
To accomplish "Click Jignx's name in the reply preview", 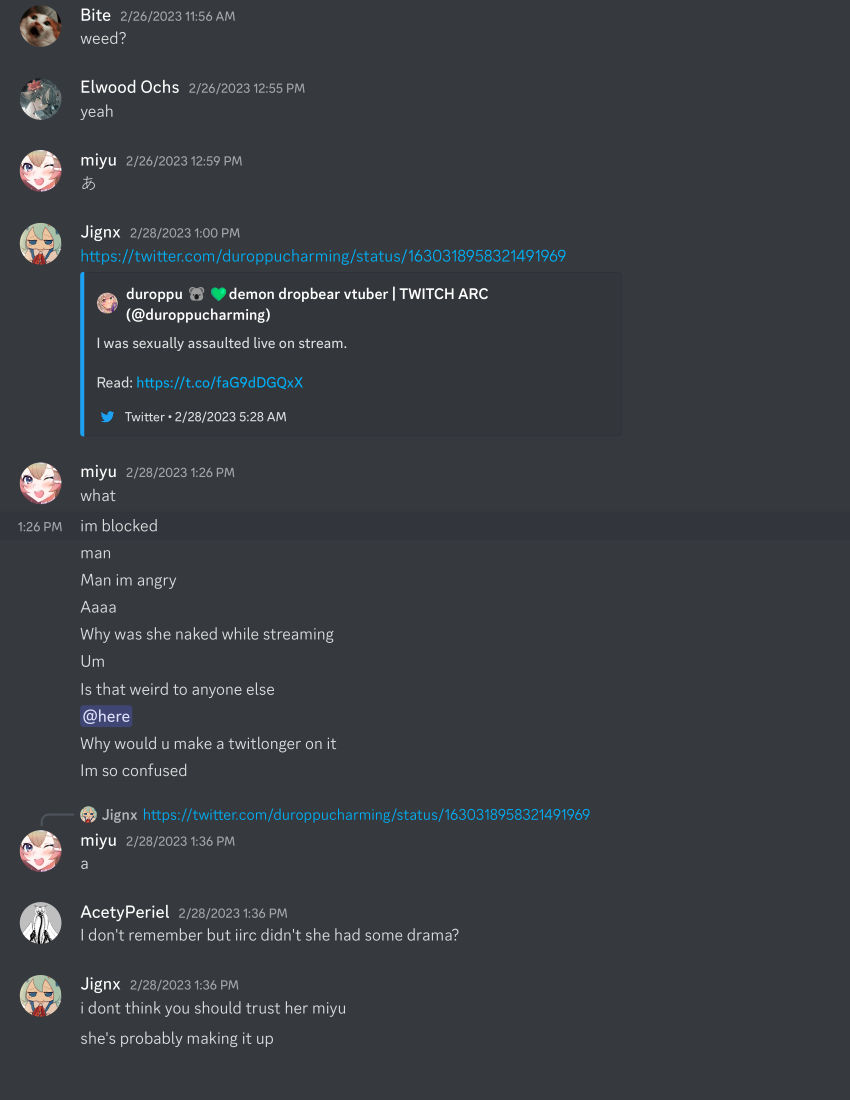I will (x=119, y=814).
